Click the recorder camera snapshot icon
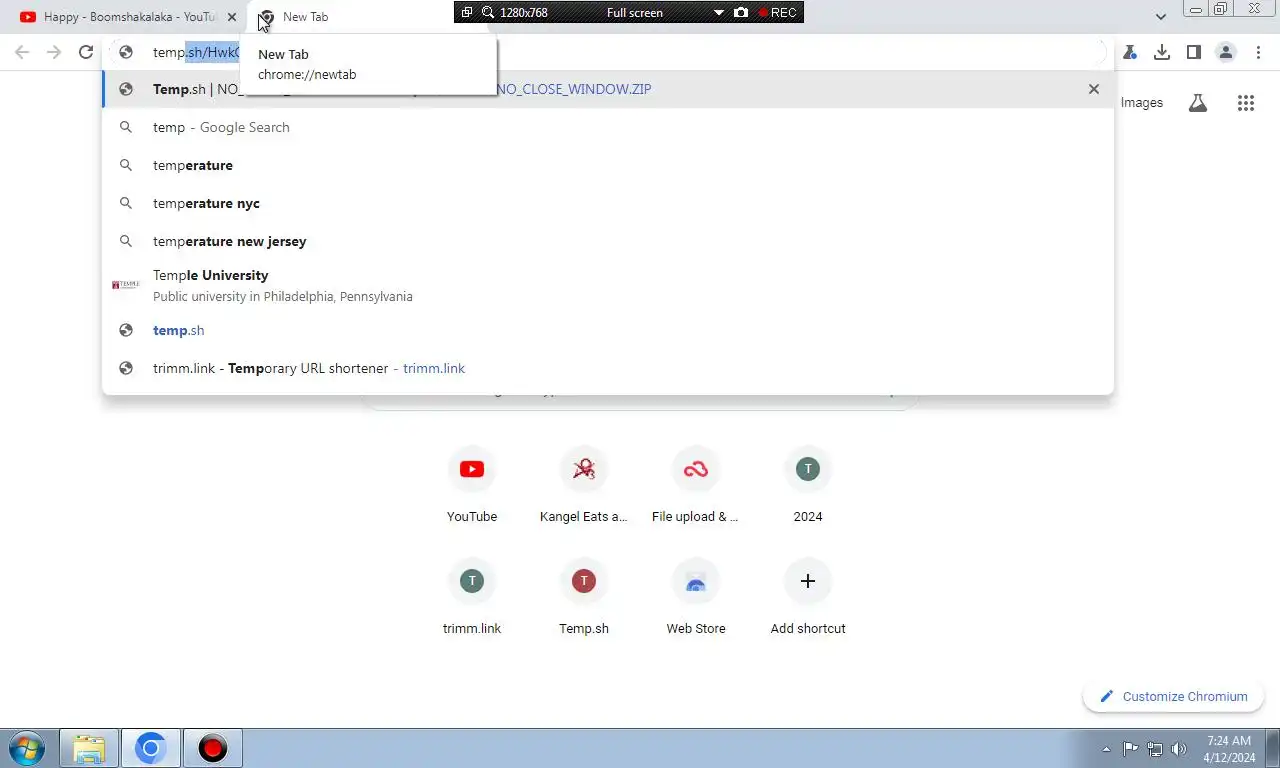This screenshot has height=768, width=1280. [x=741, y=13]
